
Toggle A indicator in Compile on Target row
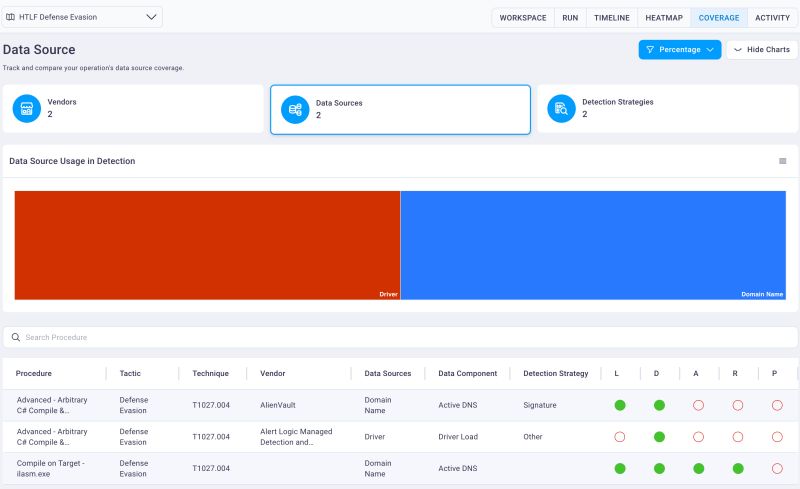[x=698, y=469]
